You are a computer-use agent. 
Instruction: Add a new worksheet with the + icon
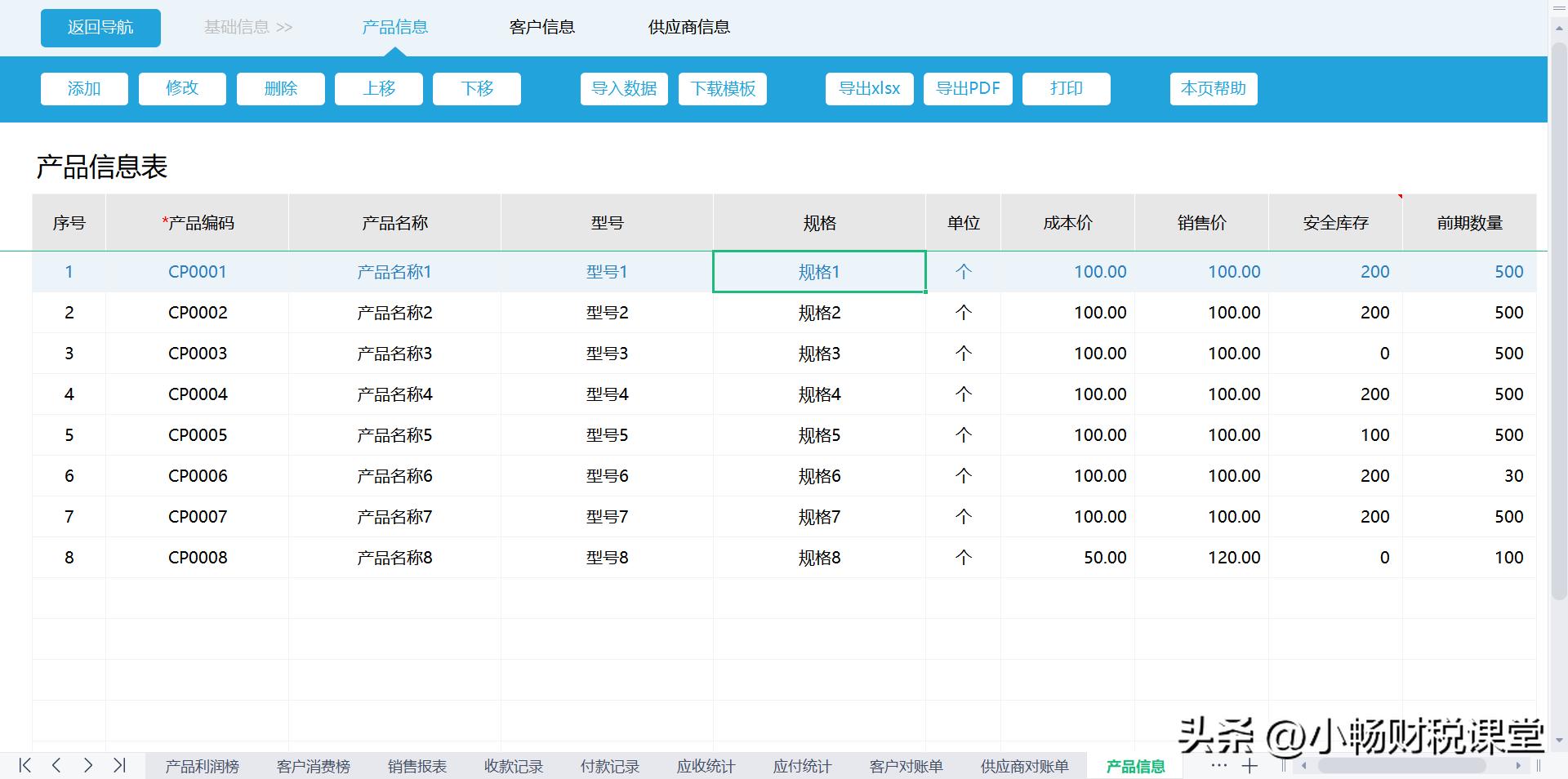pyautogui.click(x=1250, y=766)
